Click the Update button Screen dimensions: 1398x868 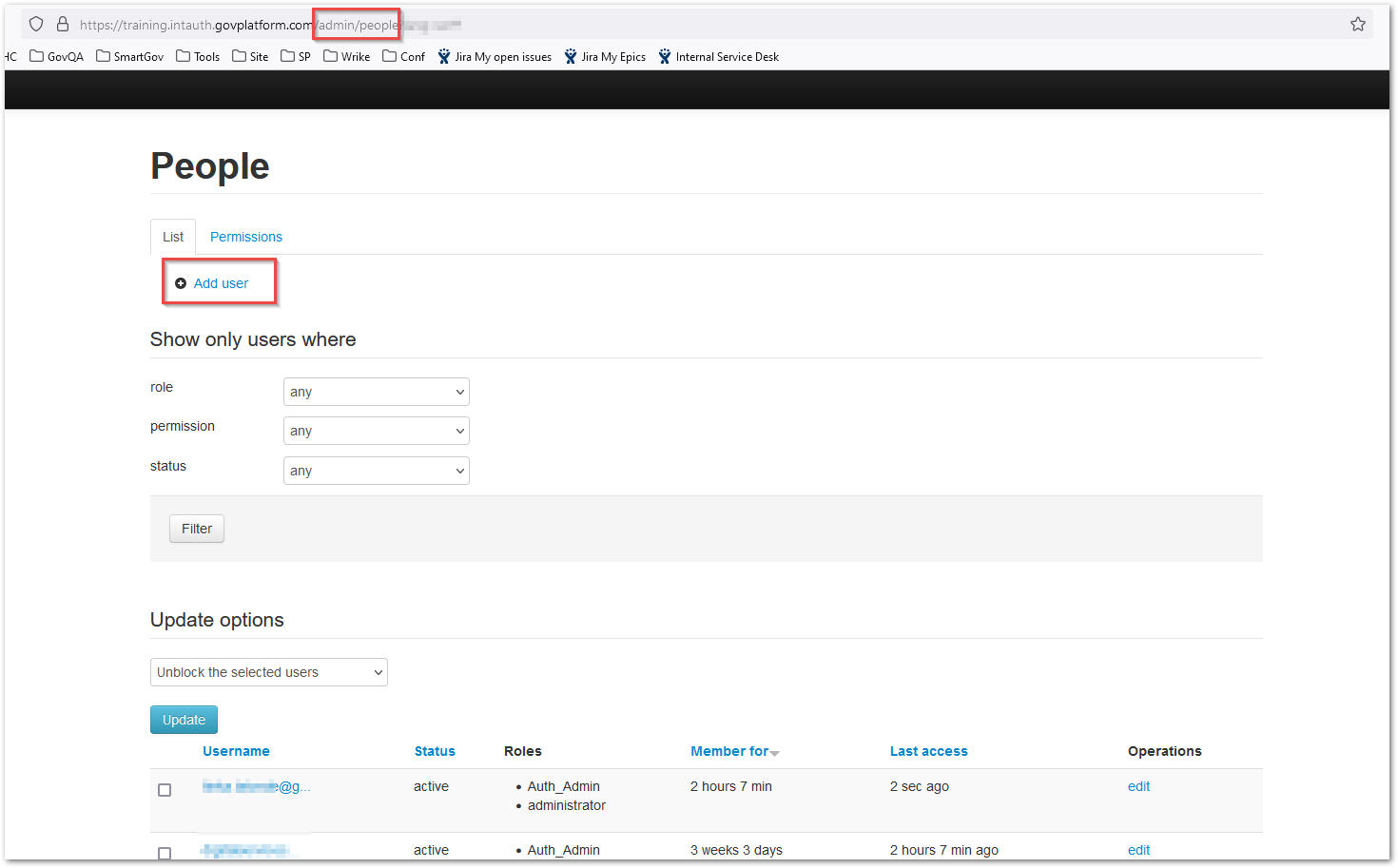tap(184, 720)
